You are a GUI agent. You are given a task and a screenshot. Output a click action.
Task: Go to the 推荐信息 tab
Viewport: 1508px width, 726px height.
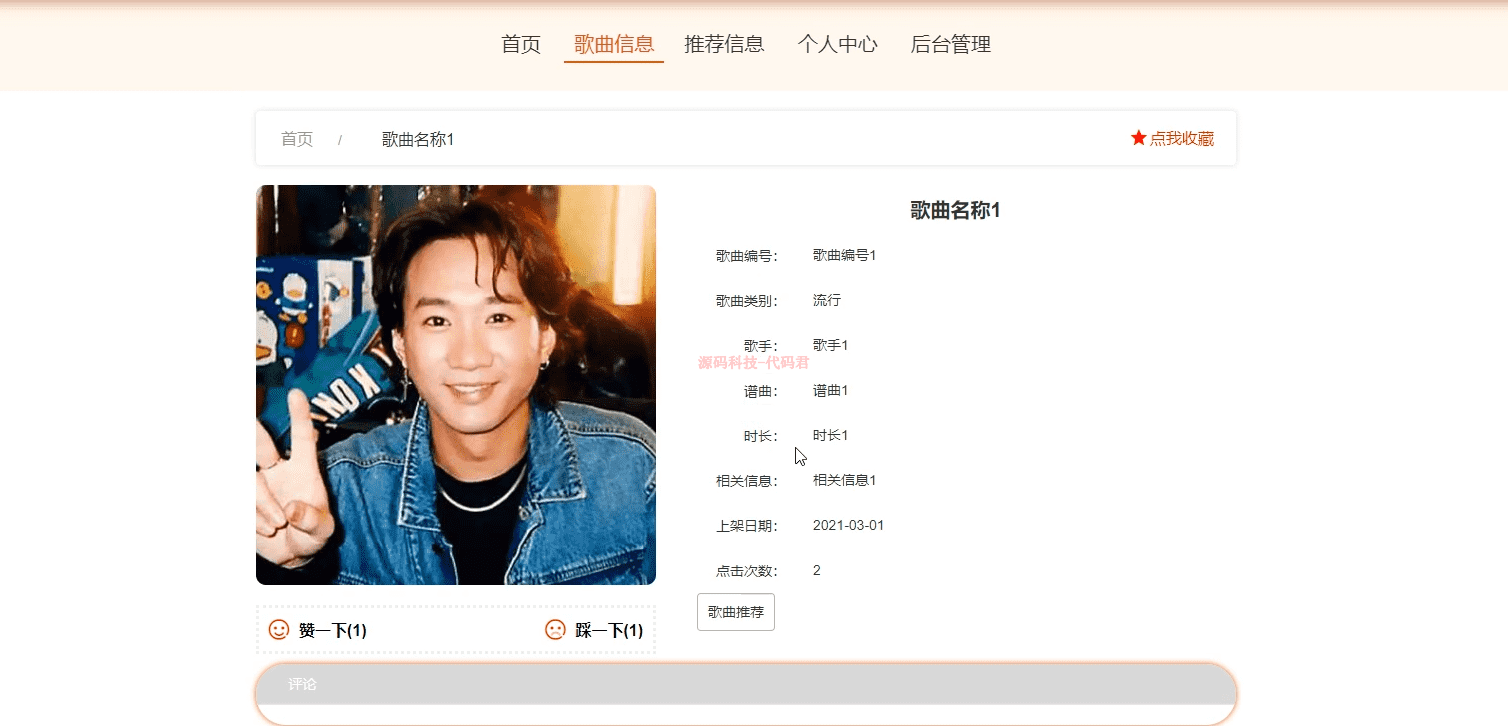(x=724, y=44)
